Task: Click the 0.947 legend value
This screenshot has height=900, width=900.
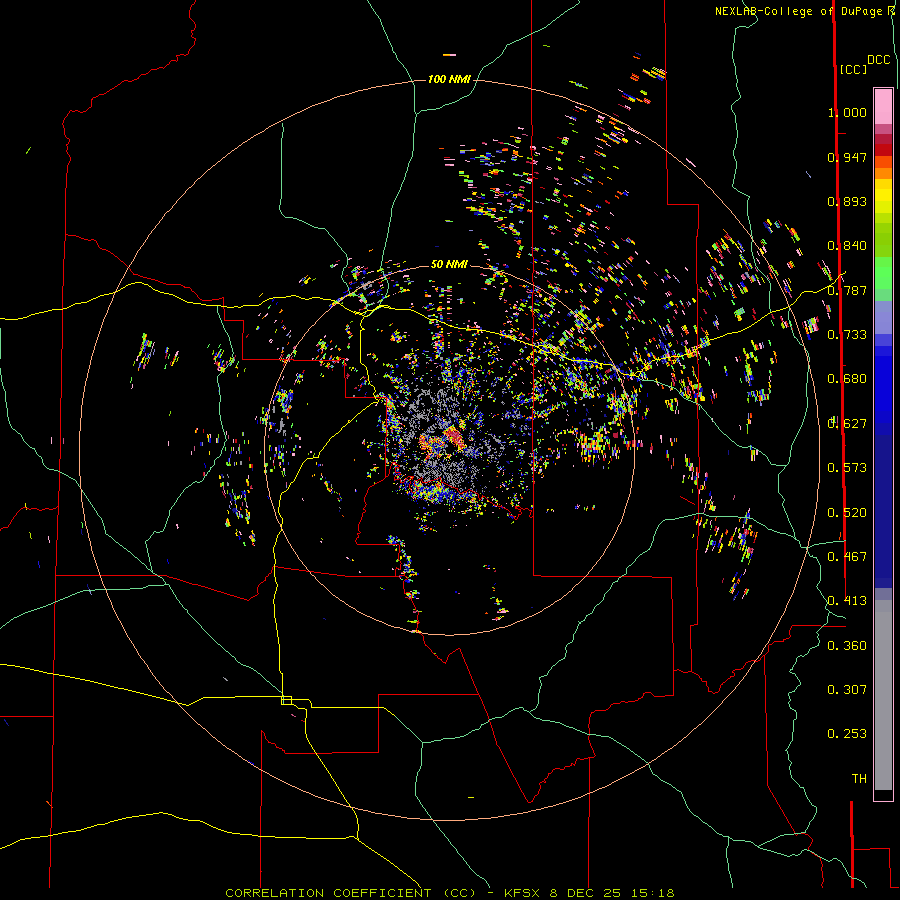Action: tap(847, 157)
